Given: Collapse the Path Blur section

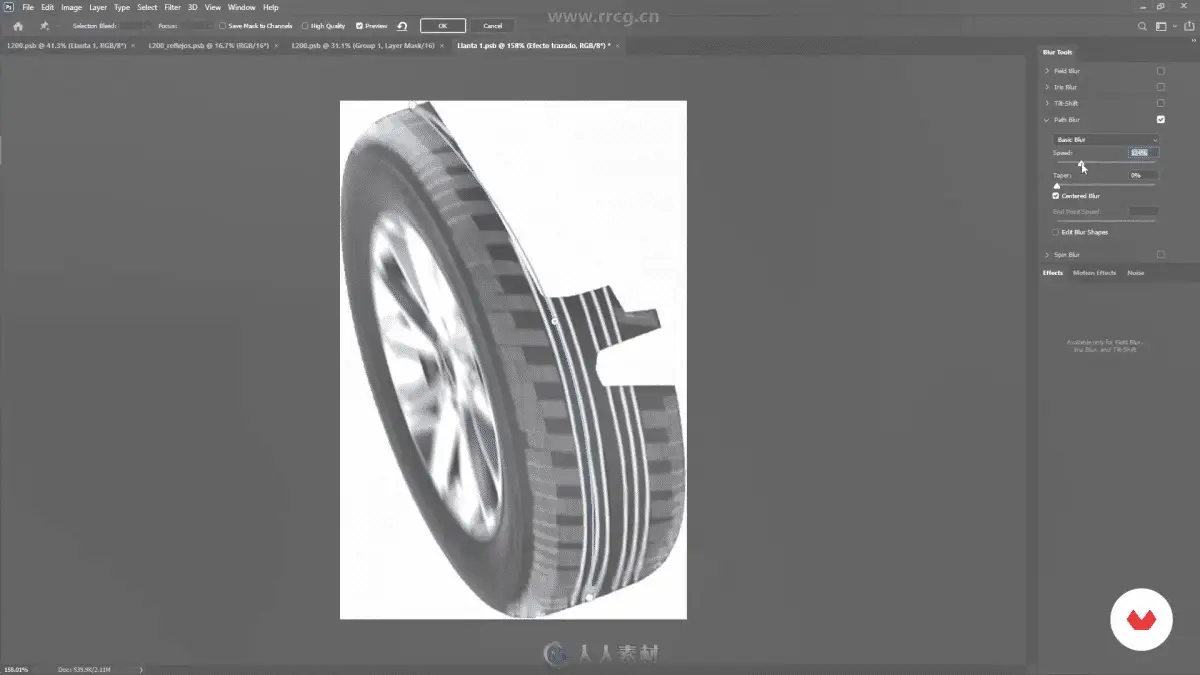Looking at the screenshot, I should point(1047,120).
